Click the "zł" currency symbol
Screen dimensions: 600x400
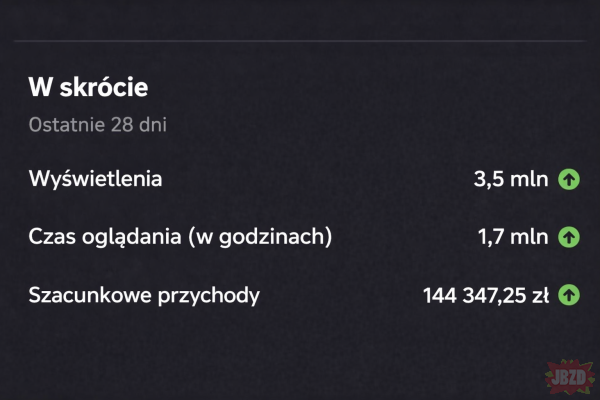pos(538,295)
